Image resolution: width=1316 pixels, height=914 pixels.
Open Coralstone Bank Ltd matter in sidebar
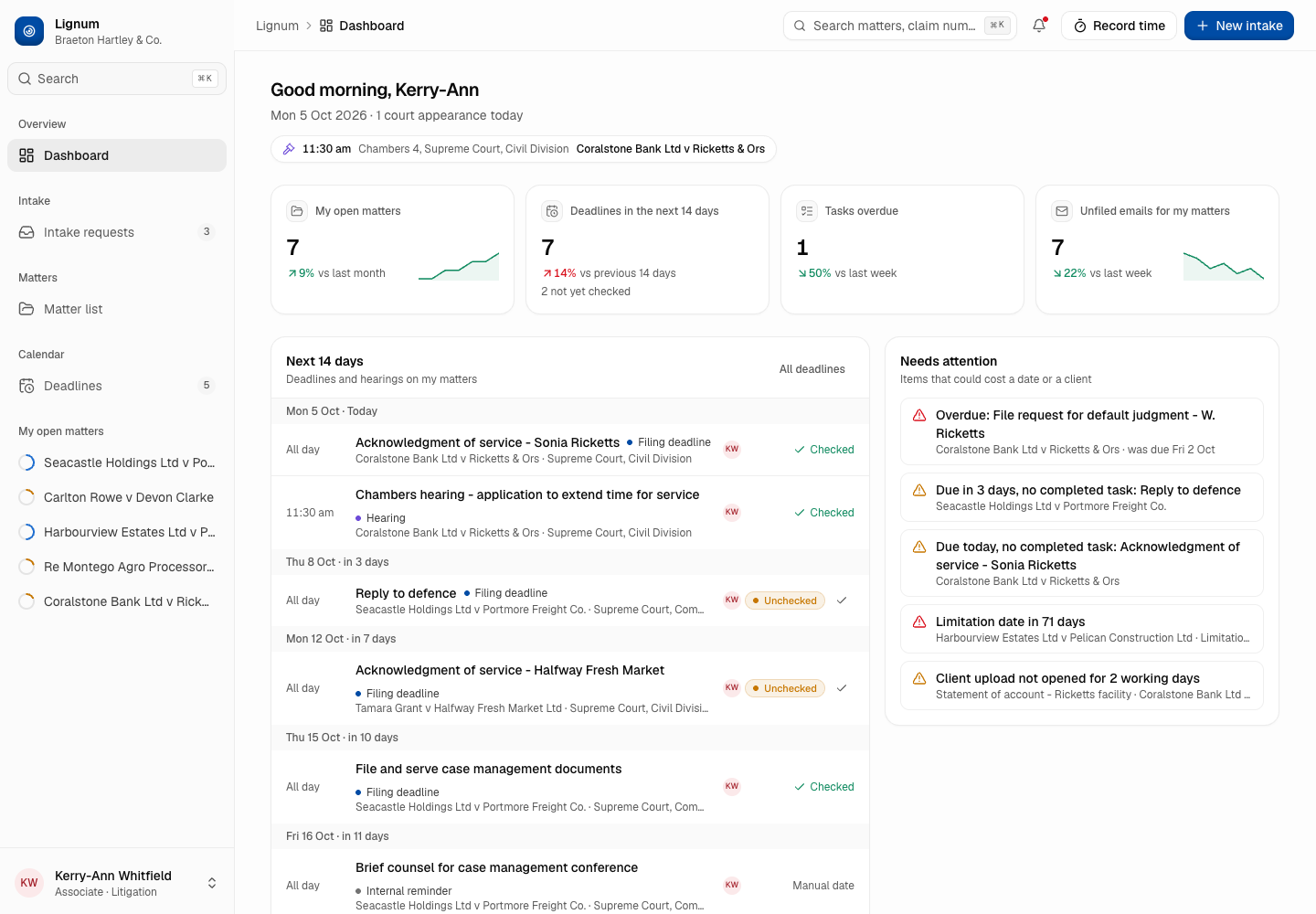pyautogui.click(x=117, y=601)
